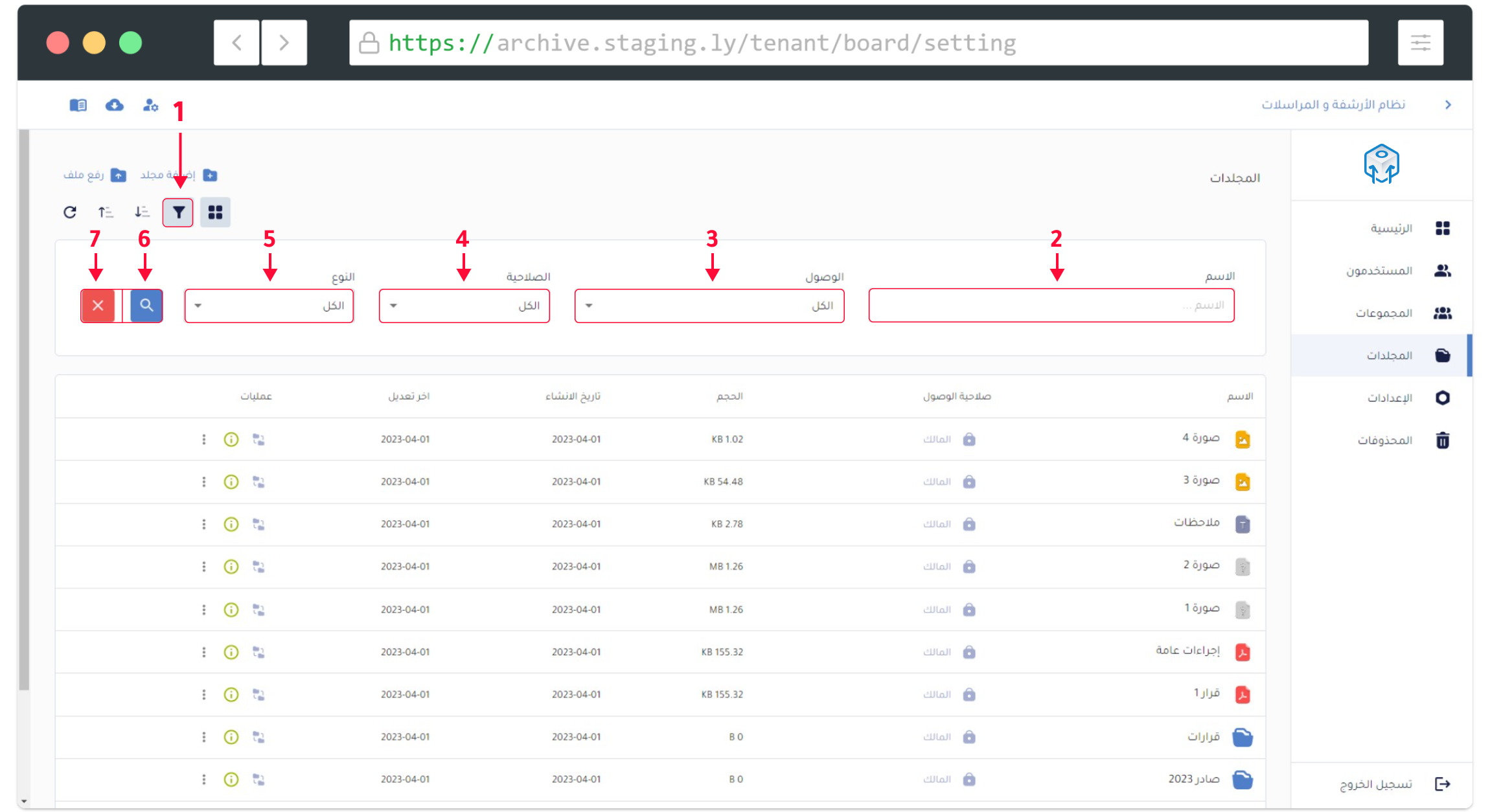Switch to grid view icon

[215, 212]
